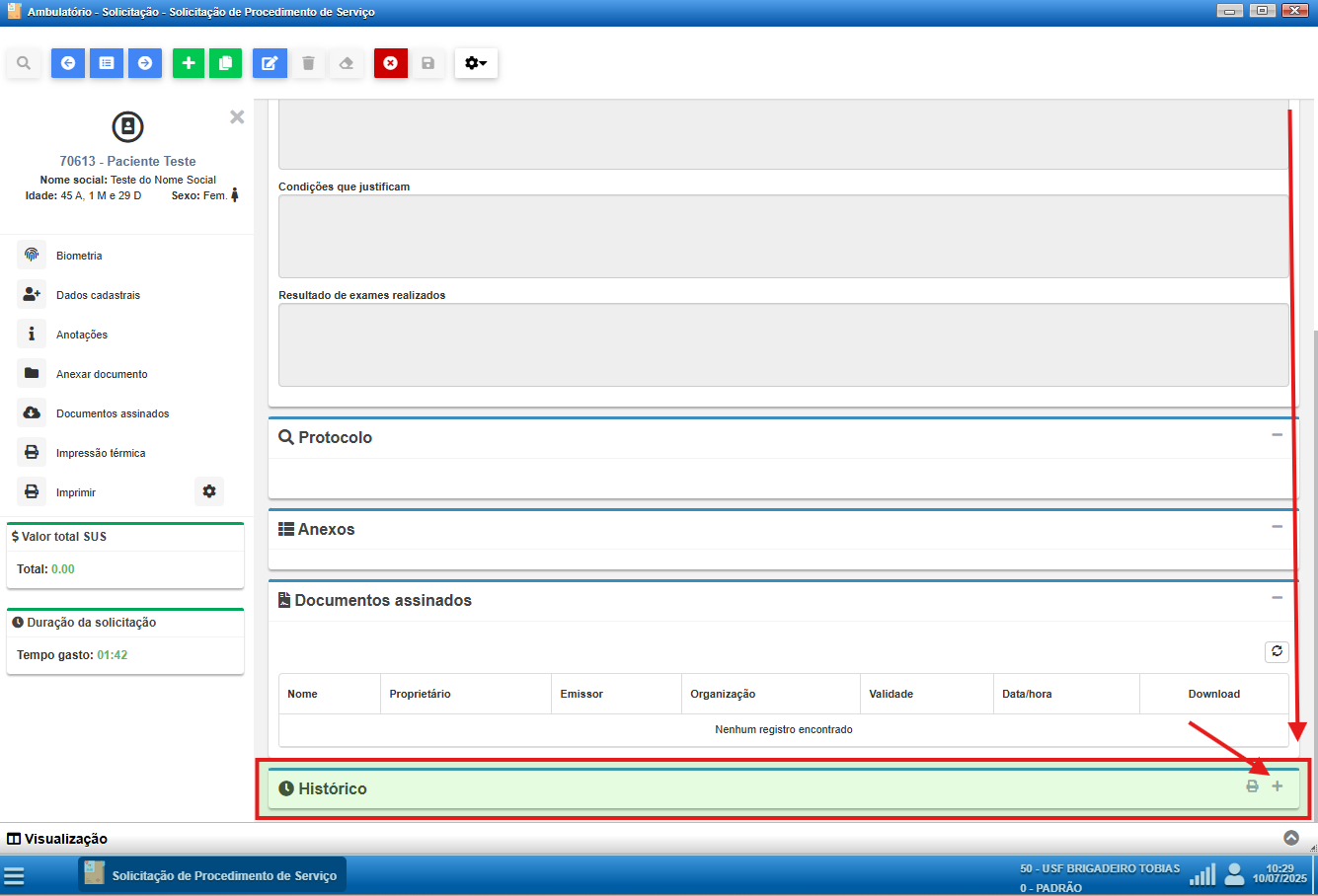Screen dimensions: 1318x896
Task: Open Biometria from the side menu
Action: tap(79, 256)
